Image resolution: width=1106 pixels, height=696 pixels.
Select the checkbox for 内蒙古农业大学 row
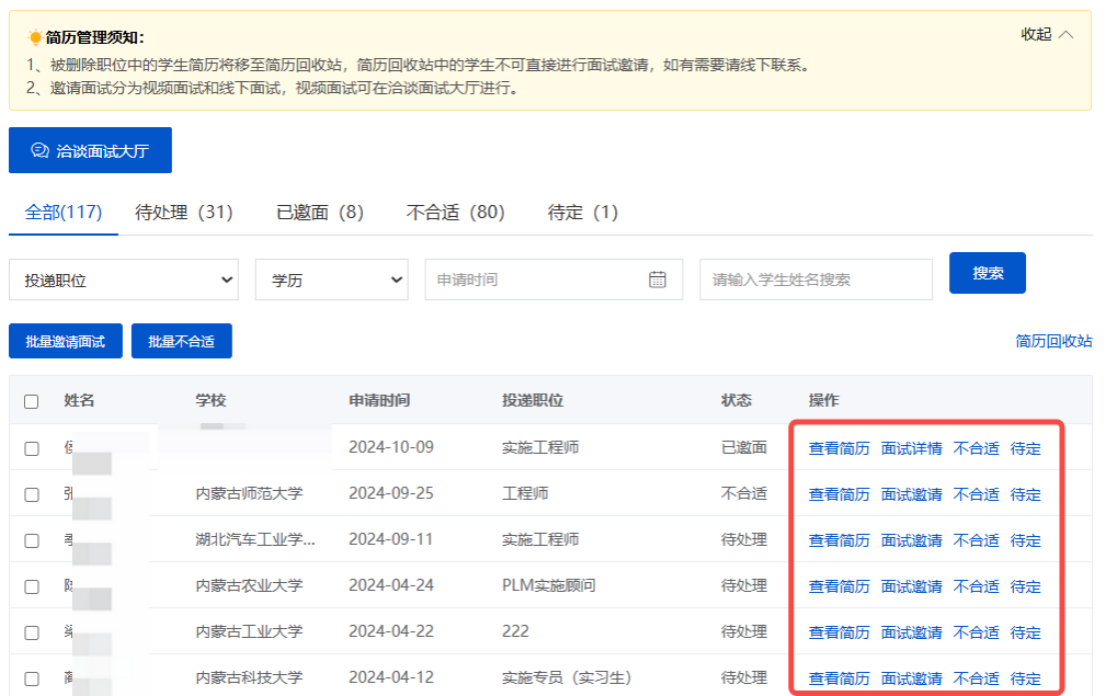pyautogui.click(x=32, y=586)
